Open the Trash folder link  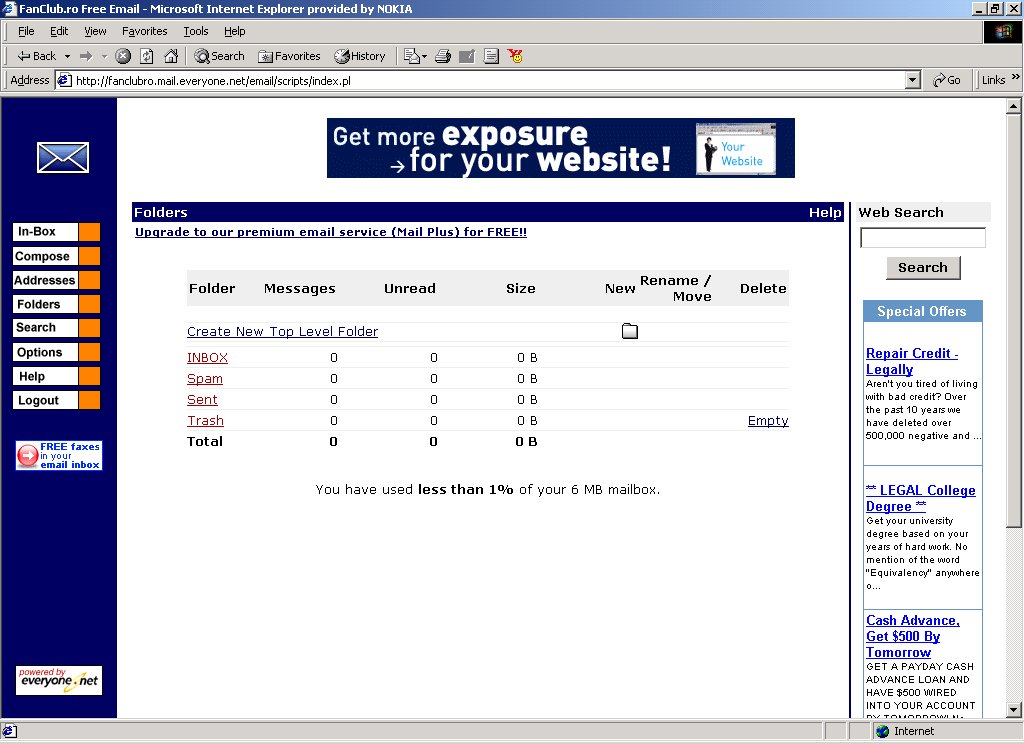(205, 421)
